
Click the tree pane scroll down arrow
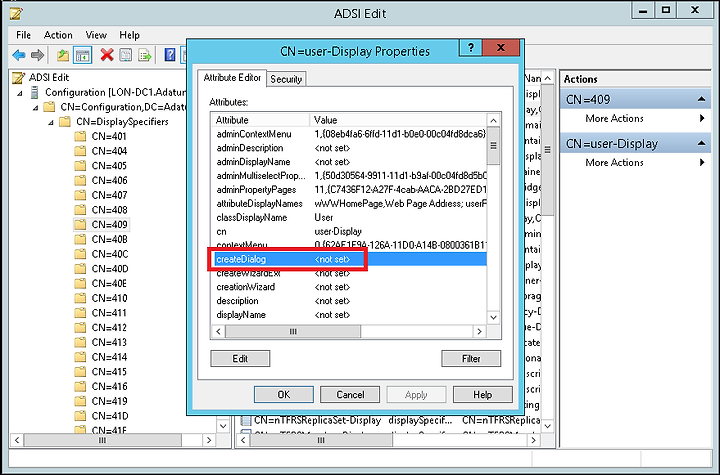223,426
